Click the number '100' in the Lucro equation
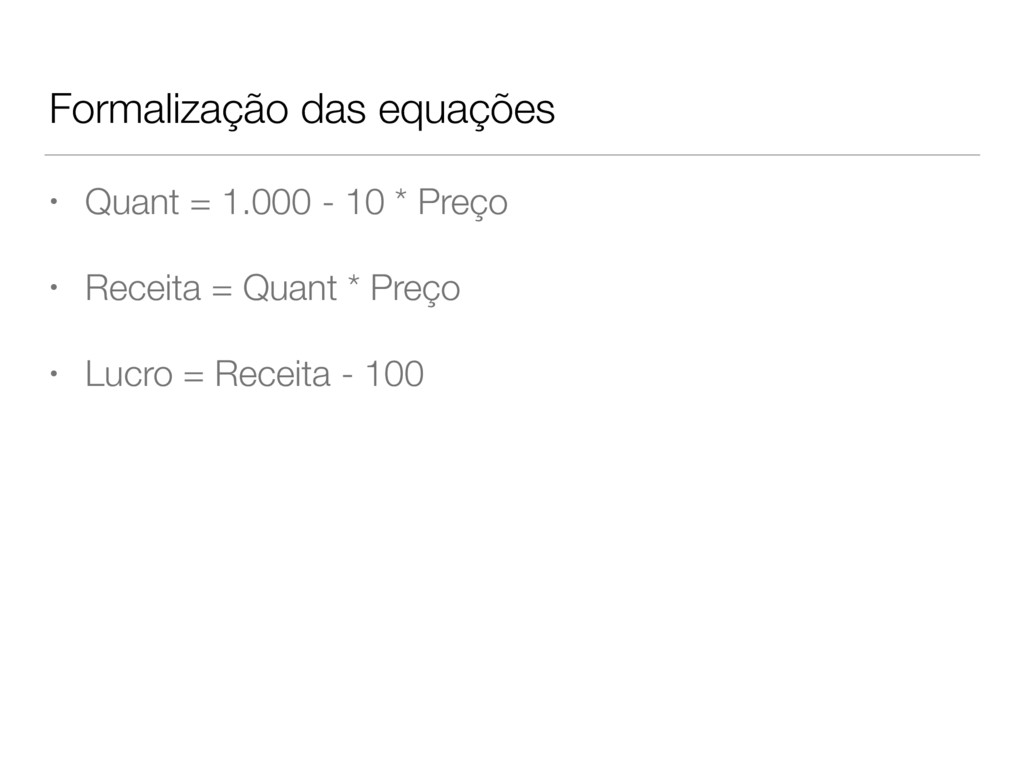The image size is (1024, 768). pyautogui.click(x=394, y=374)
